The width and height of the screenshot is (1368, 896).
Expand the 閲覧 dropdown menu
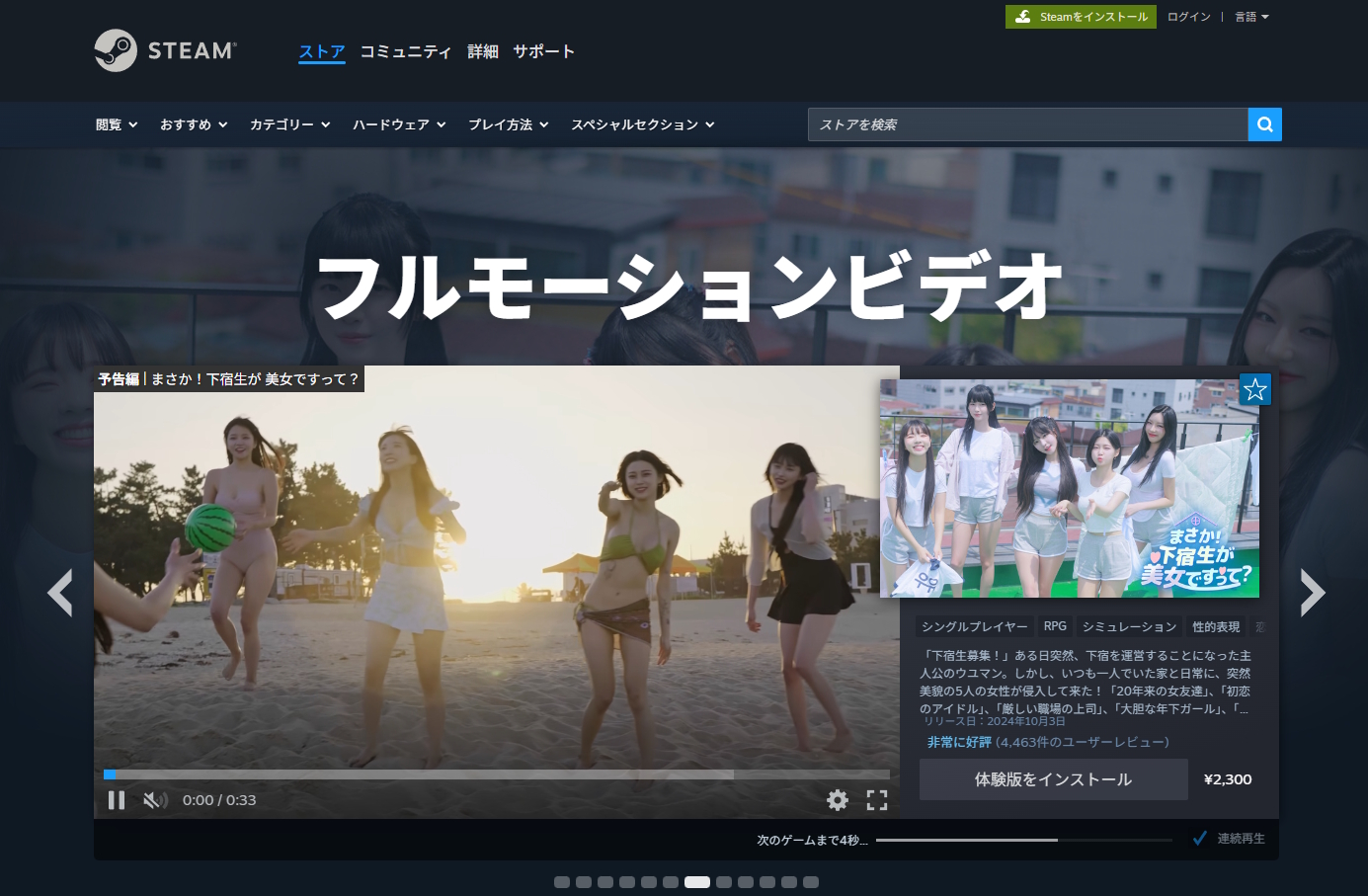117,124
